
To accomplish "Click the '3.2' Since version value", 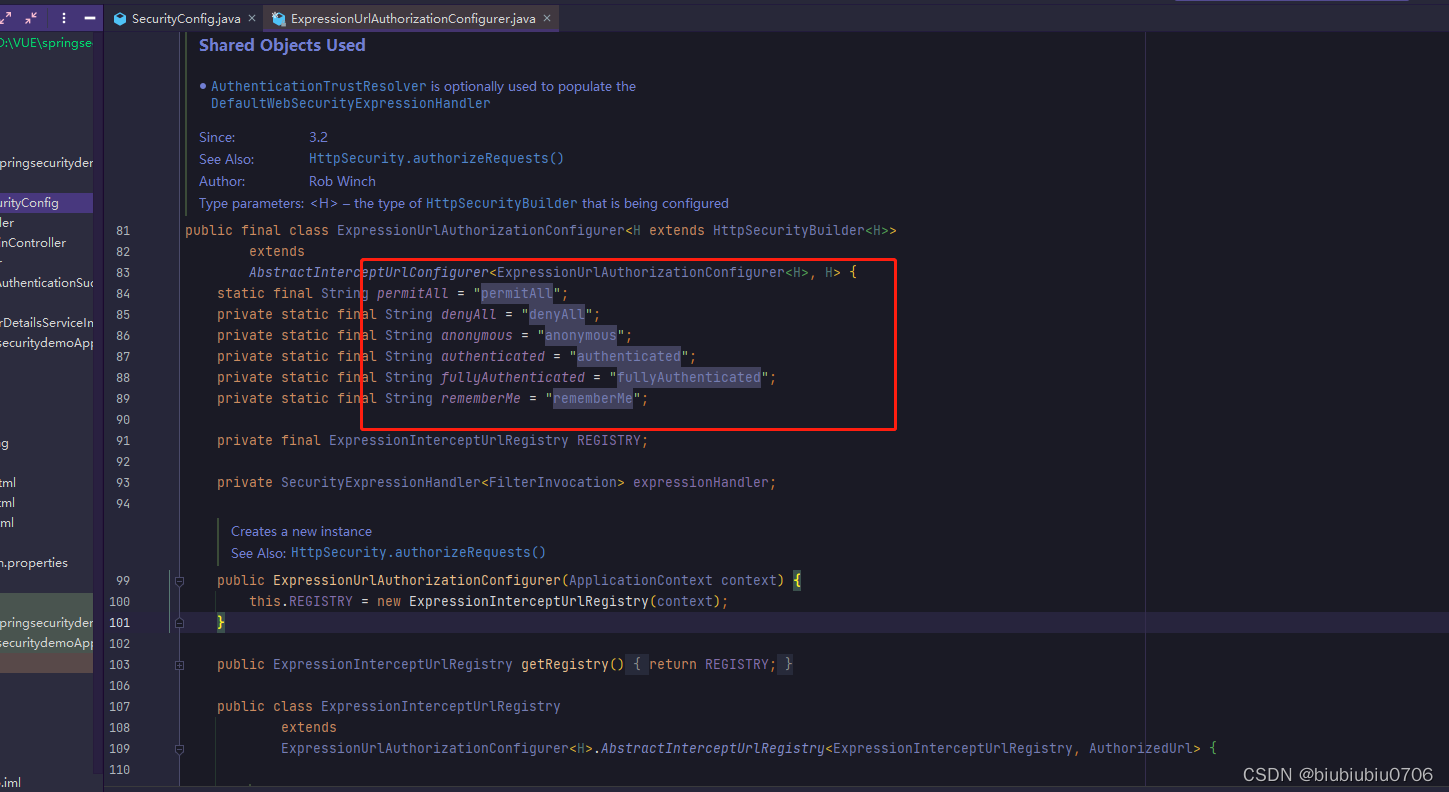I will coord(318,137).
